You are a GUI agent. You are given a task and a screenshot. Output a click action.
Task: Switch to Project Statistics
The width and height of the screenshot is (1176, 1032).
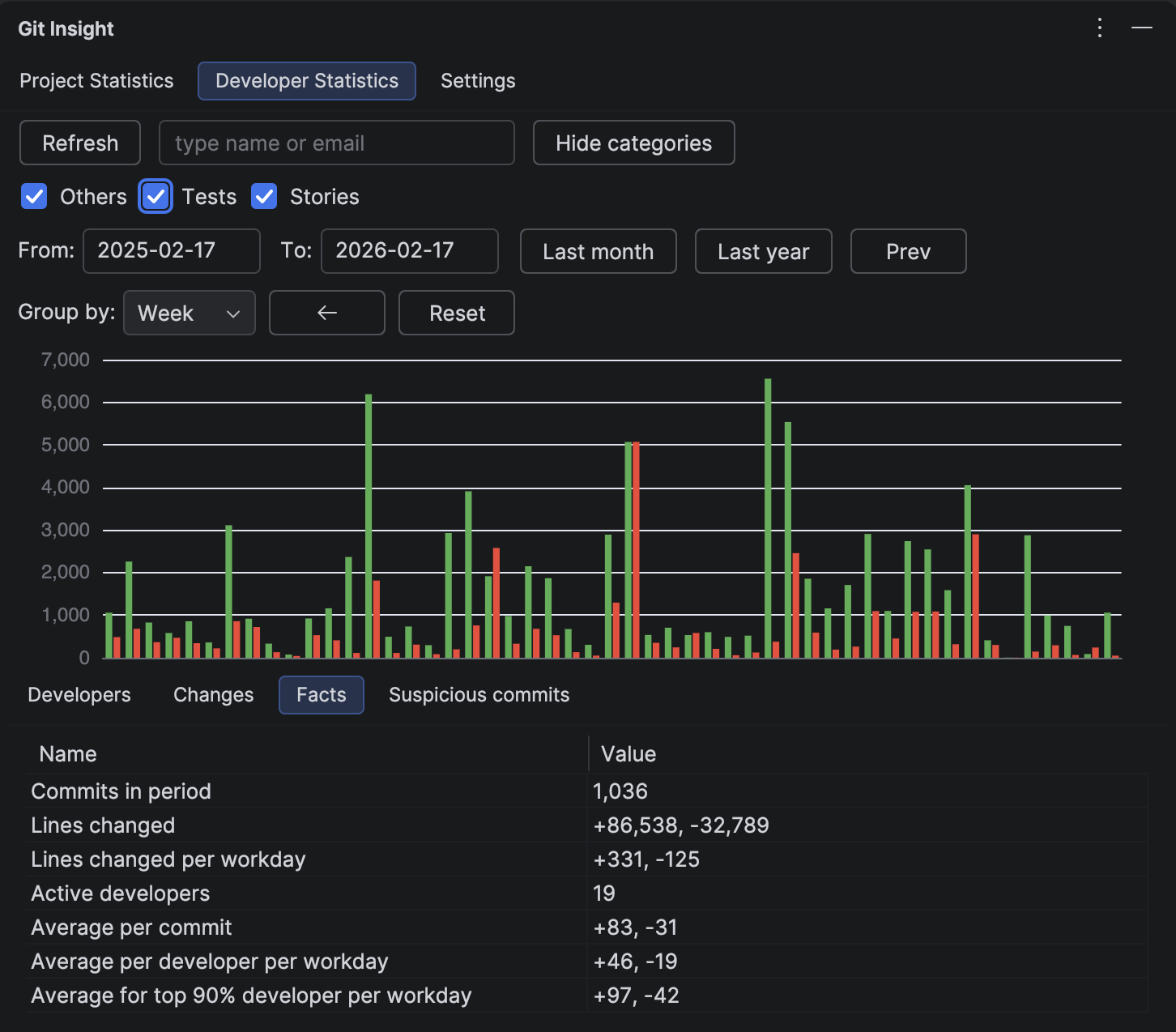[96, 80]
